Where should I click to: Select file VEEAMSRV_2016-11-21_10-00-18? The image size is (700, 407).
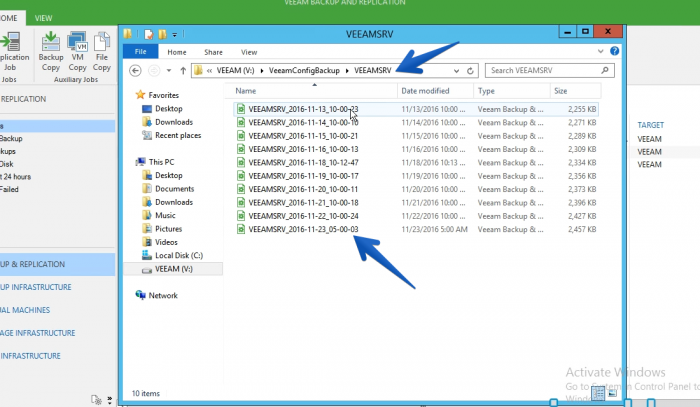pos(303,203)
